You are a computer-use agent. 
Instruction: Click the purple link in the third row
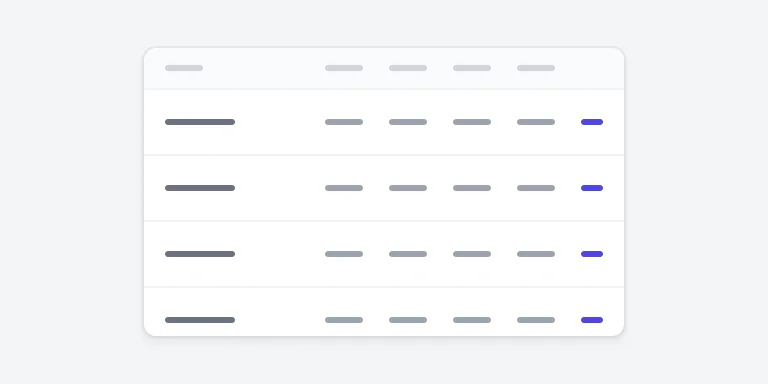592,254
